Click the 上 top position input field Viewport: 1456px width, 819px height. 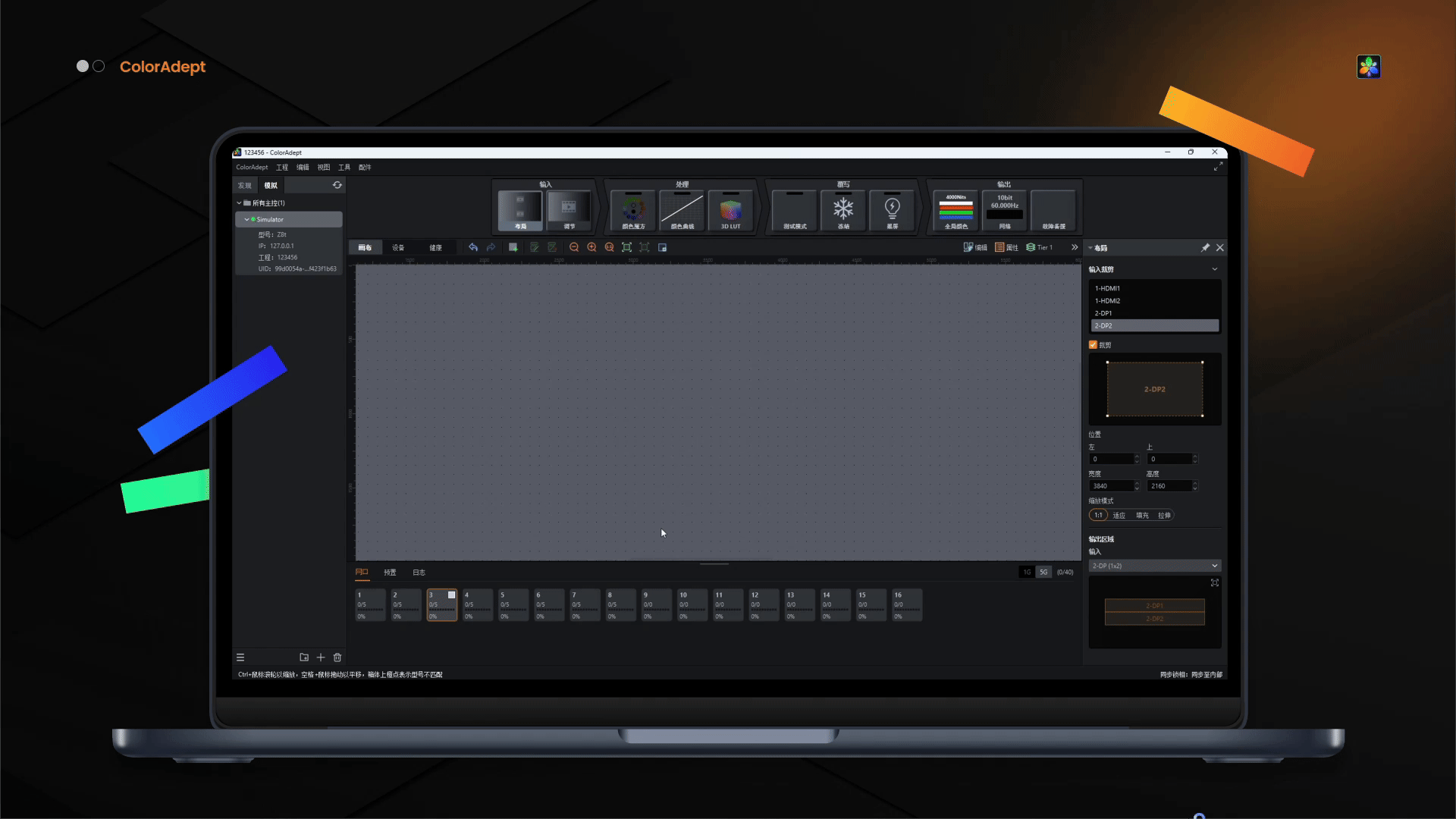[x=1169, y=459]
